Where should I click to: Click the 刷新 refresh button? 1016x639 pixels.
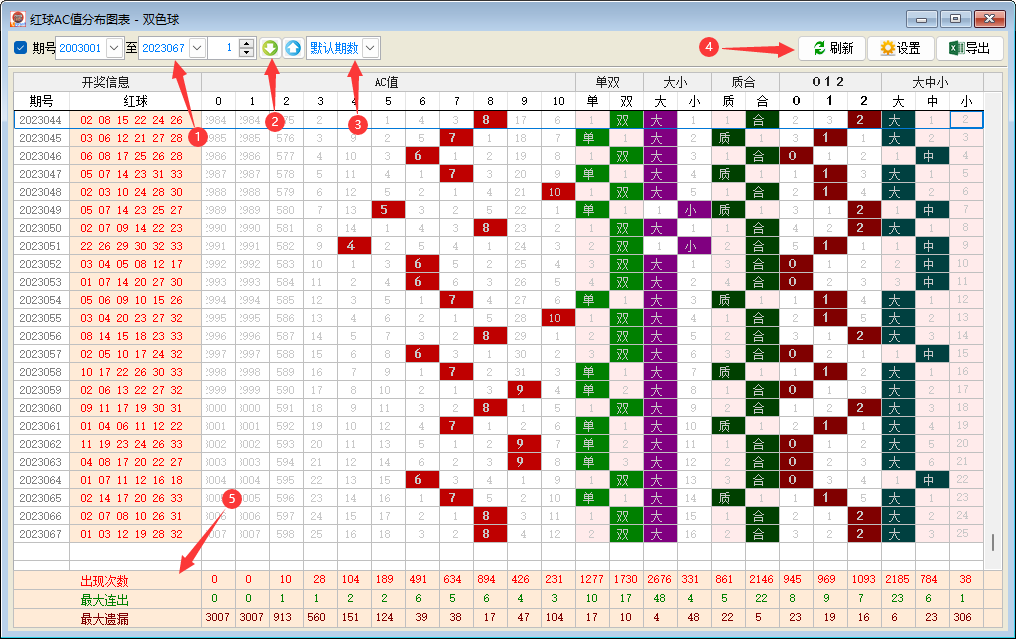point(831,48)
